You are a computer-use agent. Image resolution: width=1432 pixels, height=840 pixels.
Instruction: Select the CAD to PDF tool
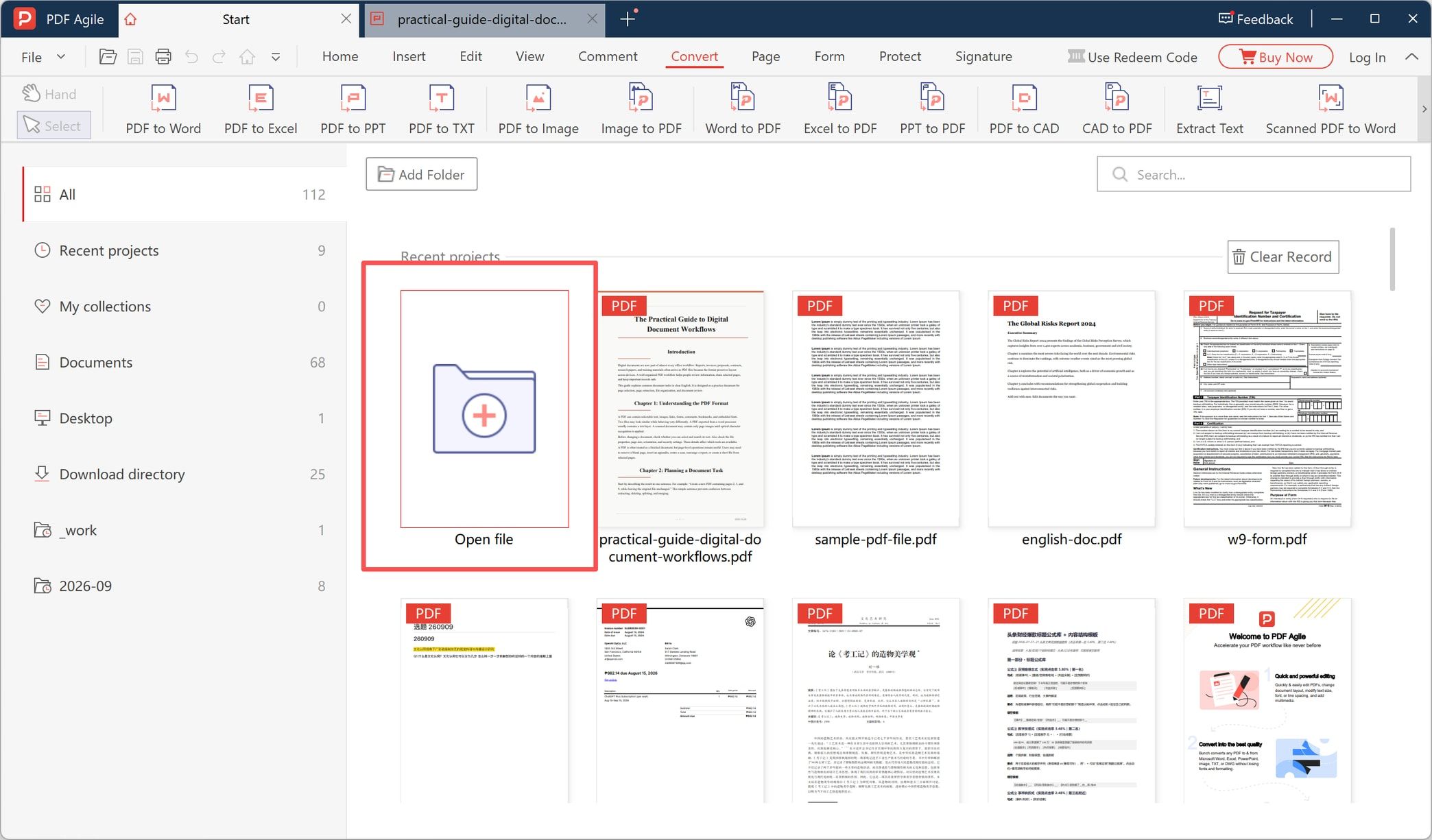(x=1117, y=110)
